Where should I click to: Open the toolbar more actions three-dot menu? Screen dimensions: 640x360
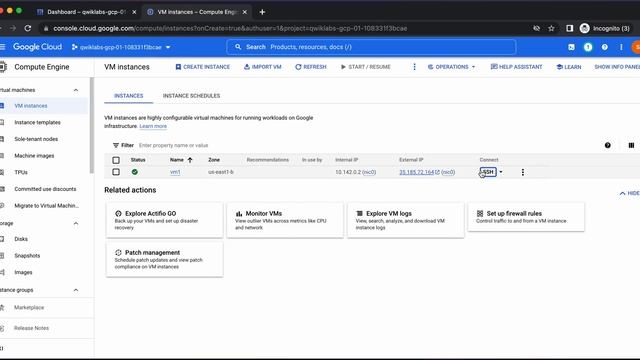pos(414,67)
